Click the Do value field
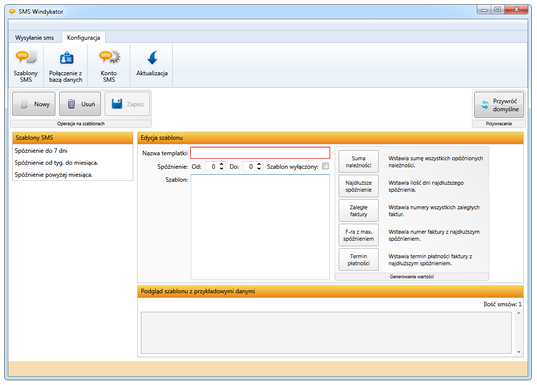This screenshot has width=537, height=385. 250,167
